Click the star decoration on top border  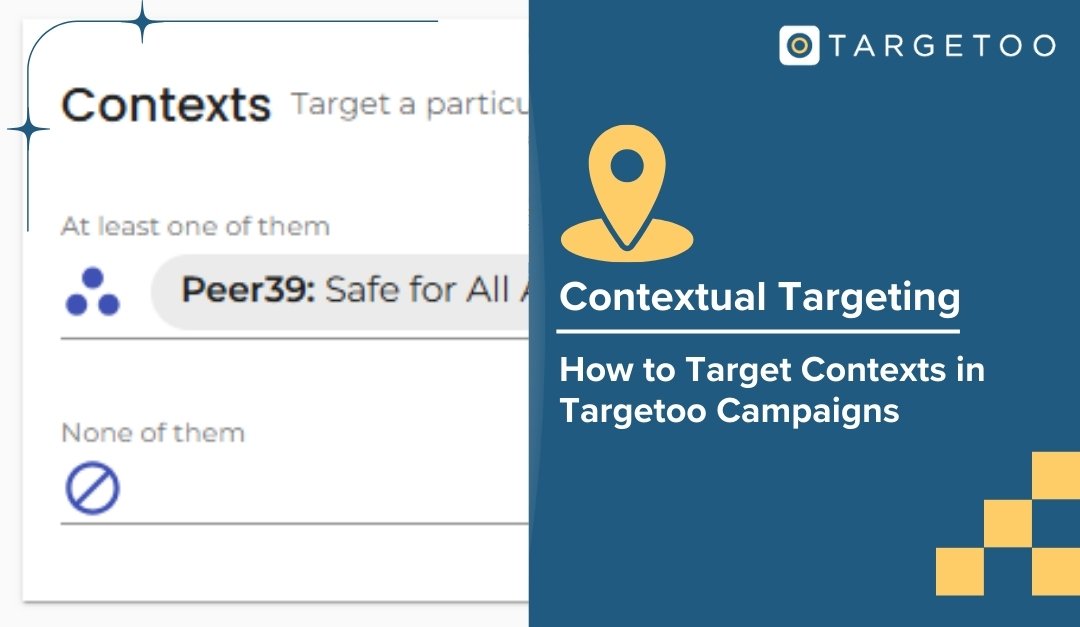[142, 21]
